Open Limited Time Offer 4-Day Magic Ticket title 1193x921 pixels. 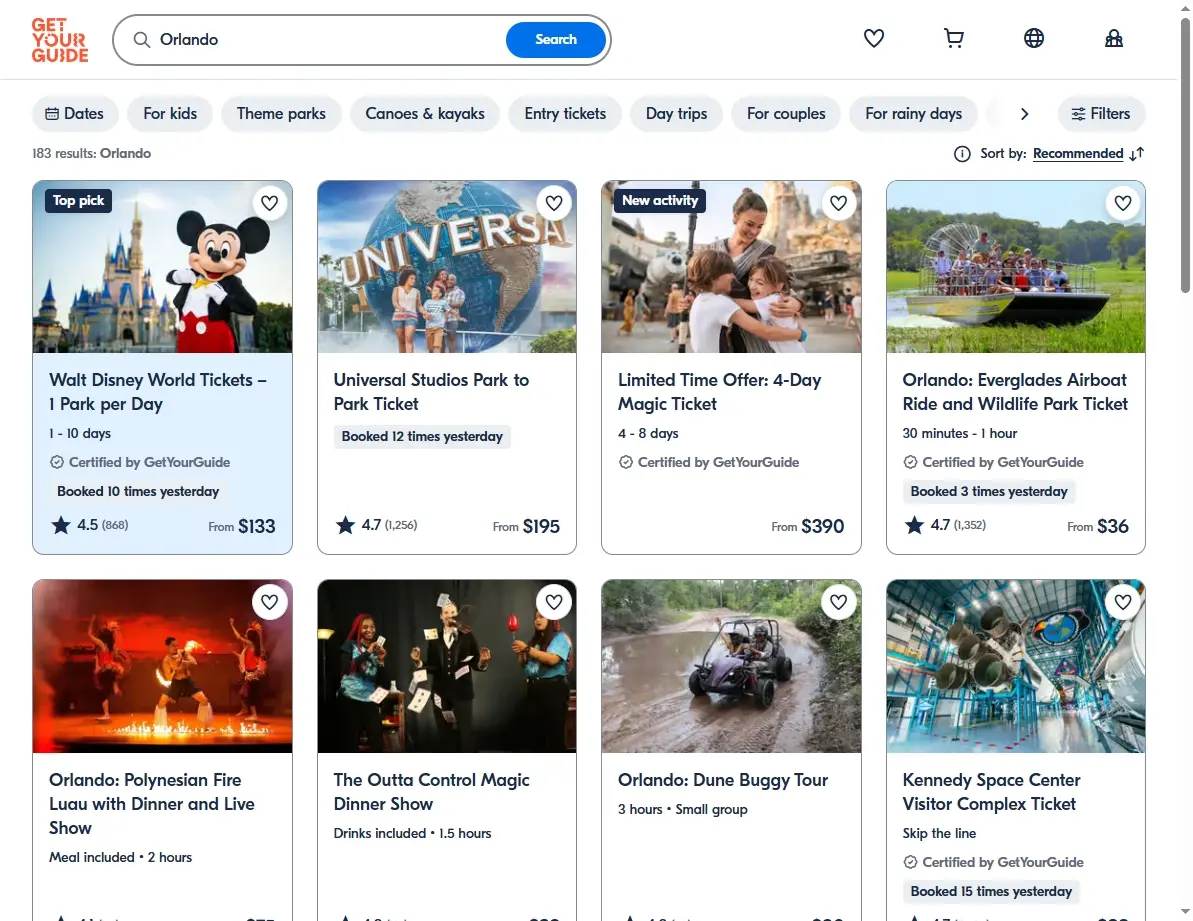coord(719,392)
